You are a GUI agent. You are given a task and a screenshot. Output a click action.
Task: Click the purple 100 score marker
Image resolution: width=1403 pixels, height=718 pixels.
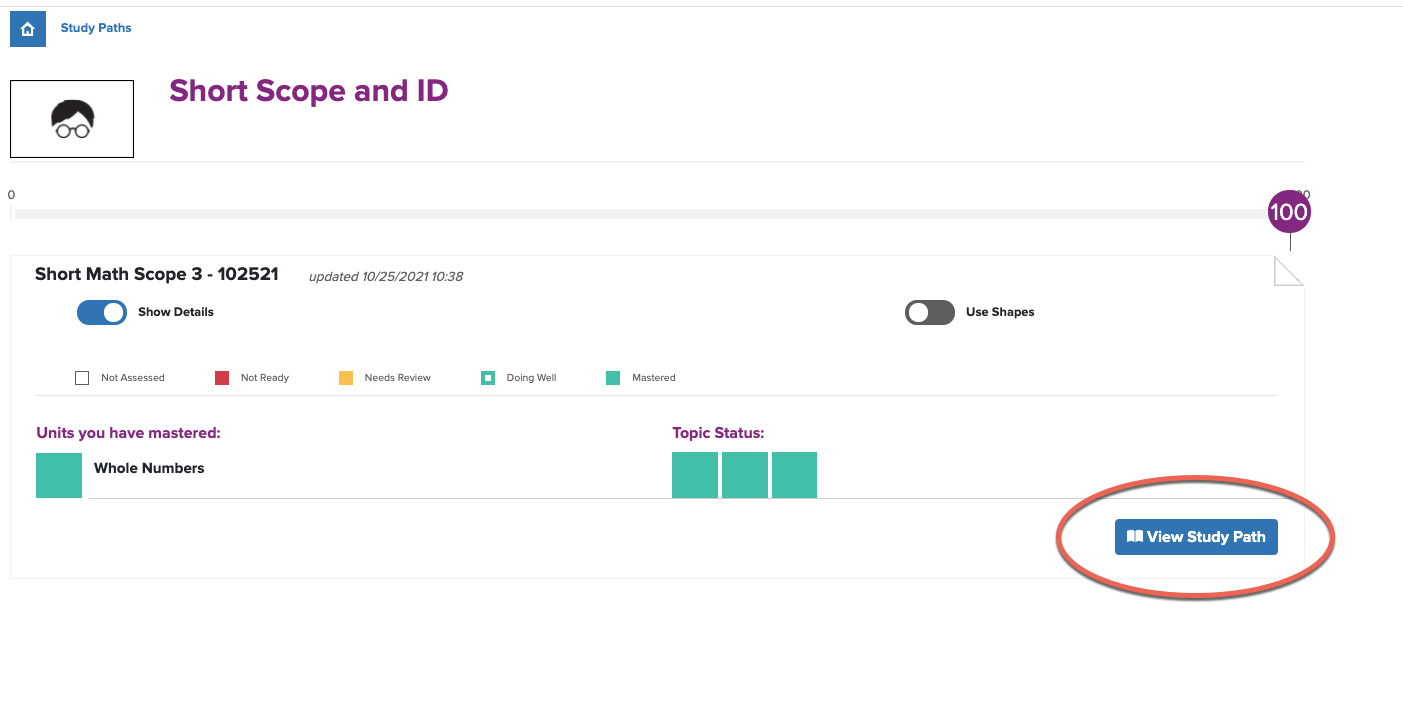coord(1289,212)
